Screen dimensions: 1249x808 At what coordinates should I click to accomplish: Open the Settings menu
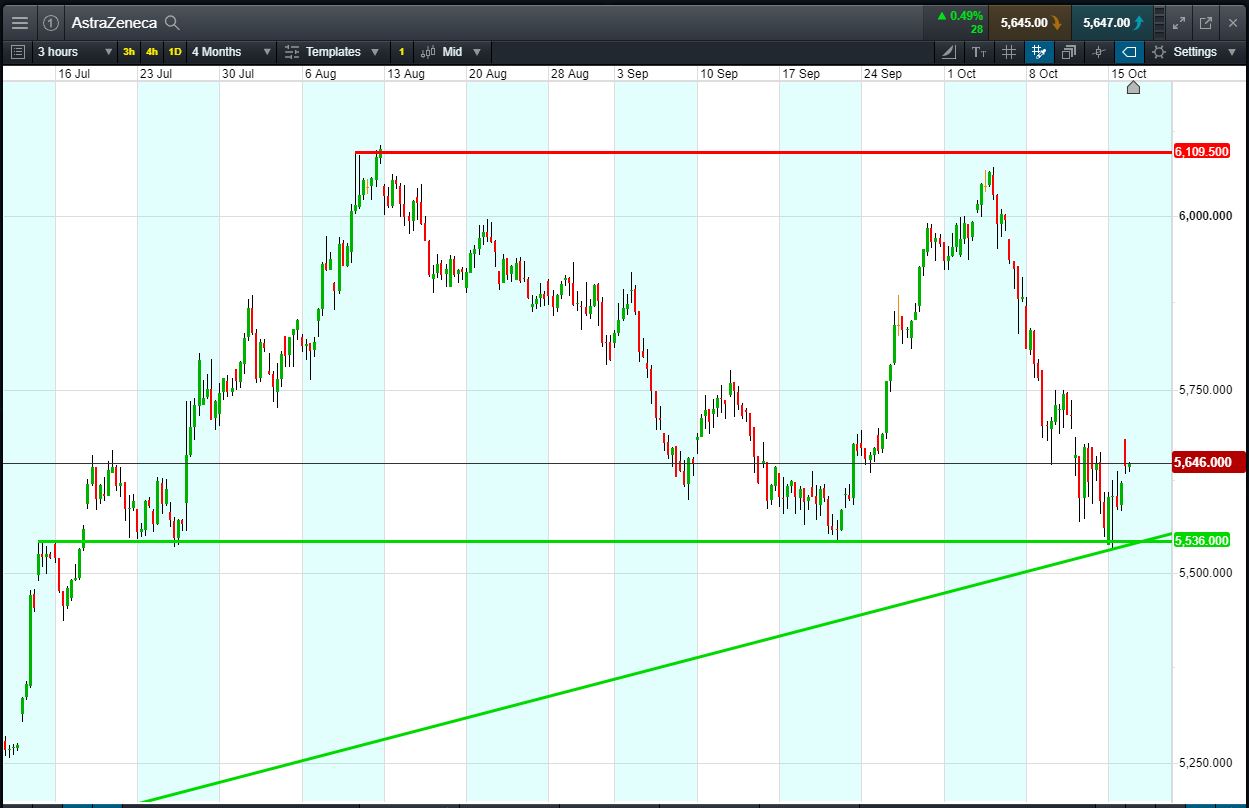pyautogui.click(x=1194, y=52)
